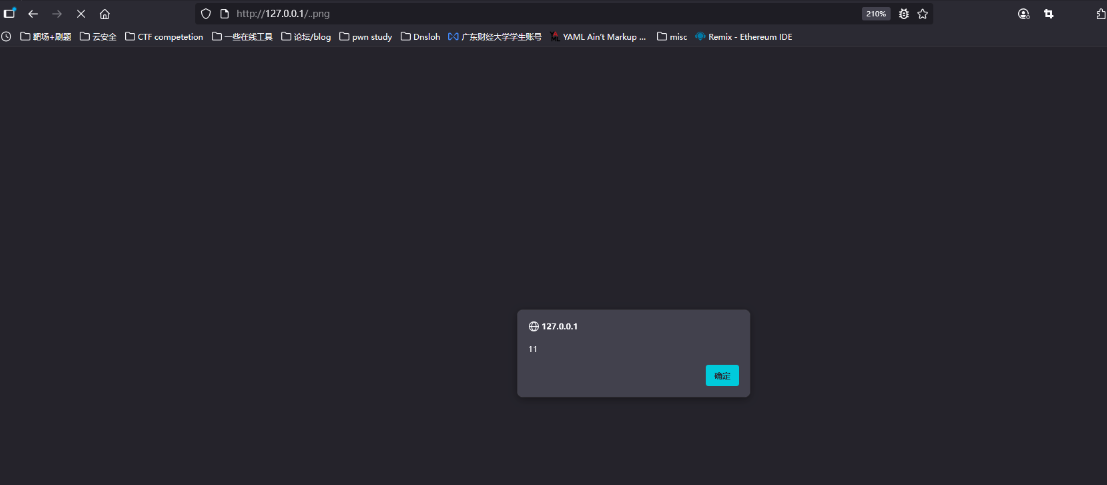1107x485 pixels.
Task: Open the 云安全 bookmark folder
Action: coord(98,37)
